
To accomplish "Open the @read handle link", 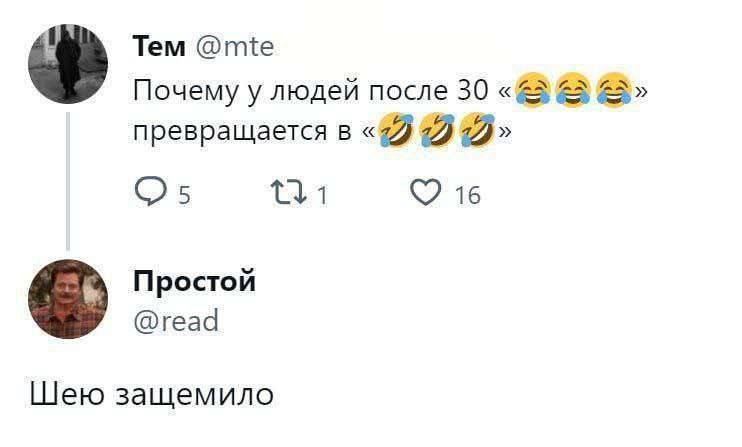I will pos(176,320).
